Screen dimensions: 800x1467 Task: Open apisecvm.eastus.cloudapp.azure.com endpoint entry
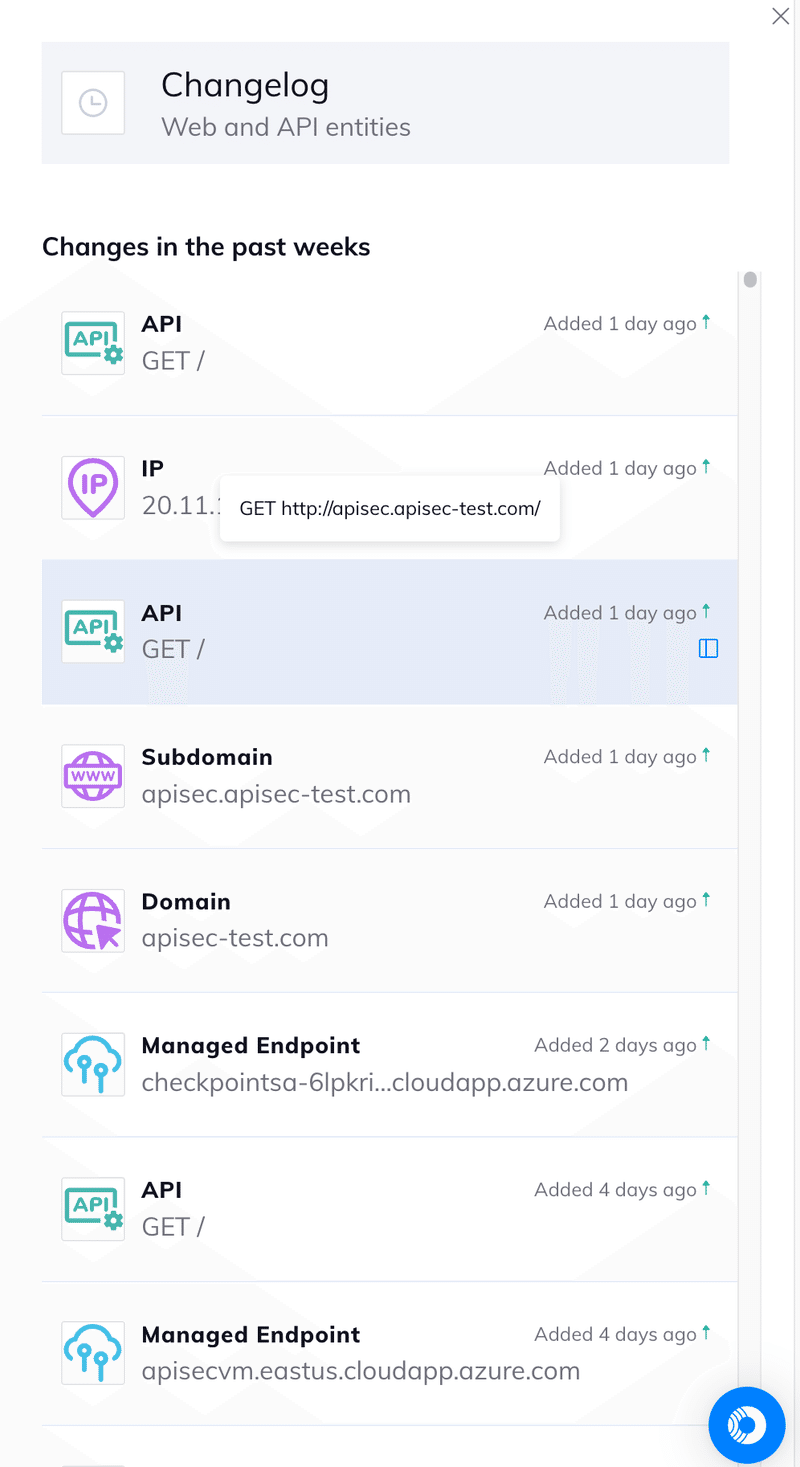click(390, 1354)
